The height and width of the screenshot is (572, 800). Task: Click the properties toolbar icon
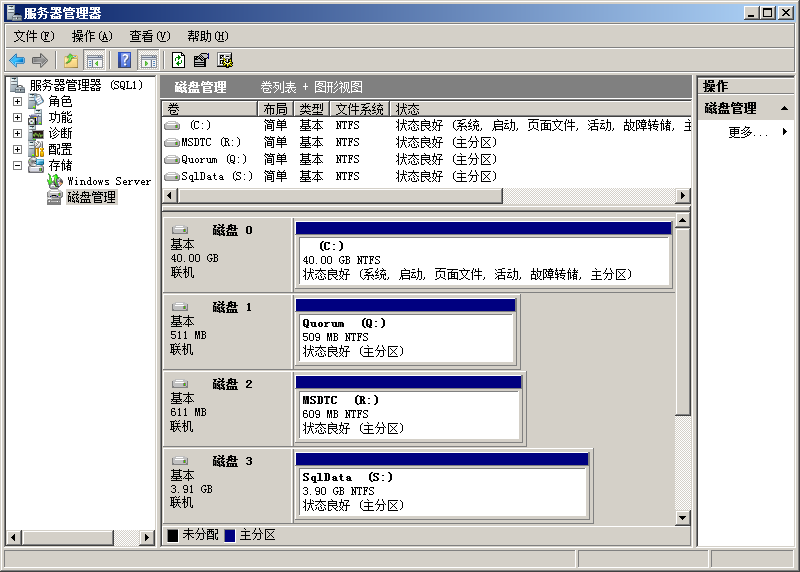(201, 60)
